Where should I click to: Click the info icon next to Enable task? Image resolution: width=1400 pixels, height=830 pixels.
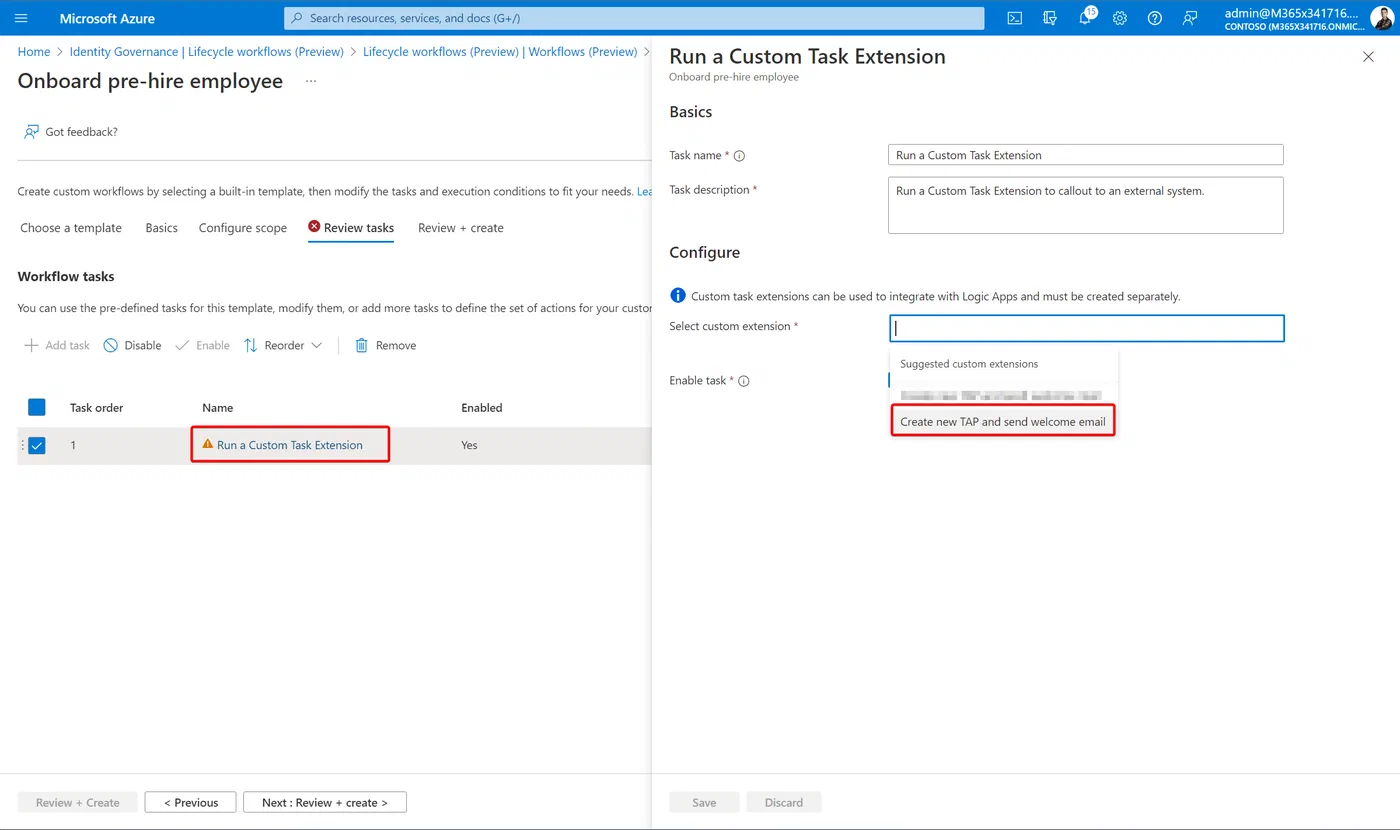[x=744, y=381]
